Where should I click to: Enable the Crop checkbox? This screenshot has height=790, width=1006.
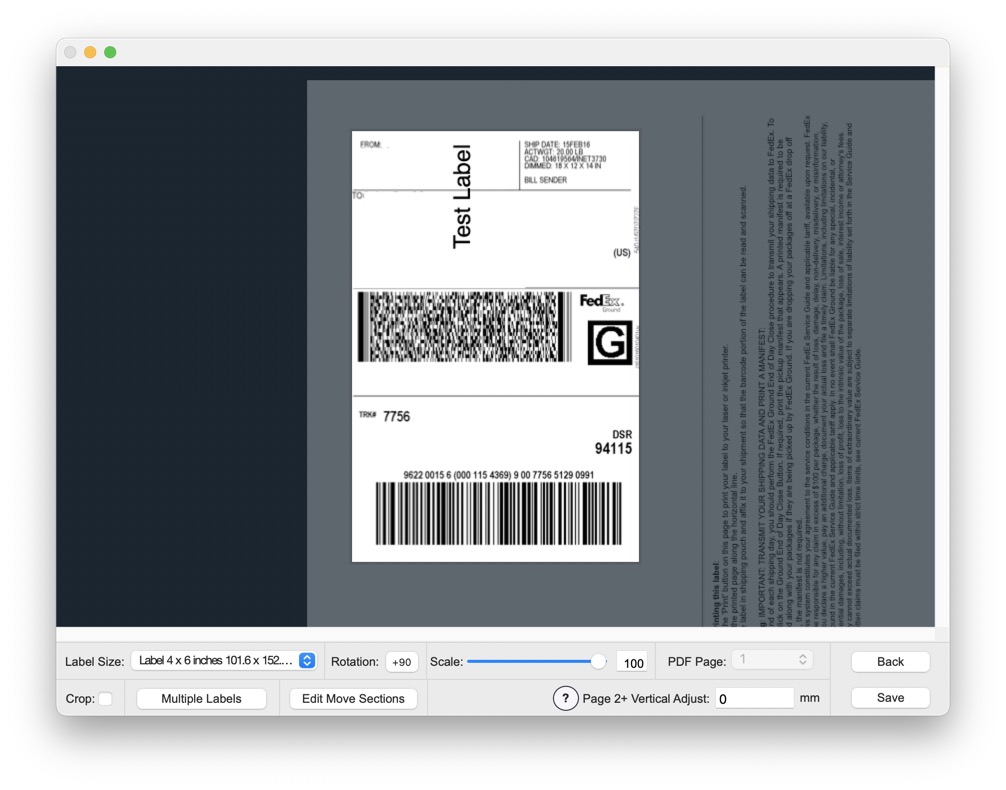point(105,699)
